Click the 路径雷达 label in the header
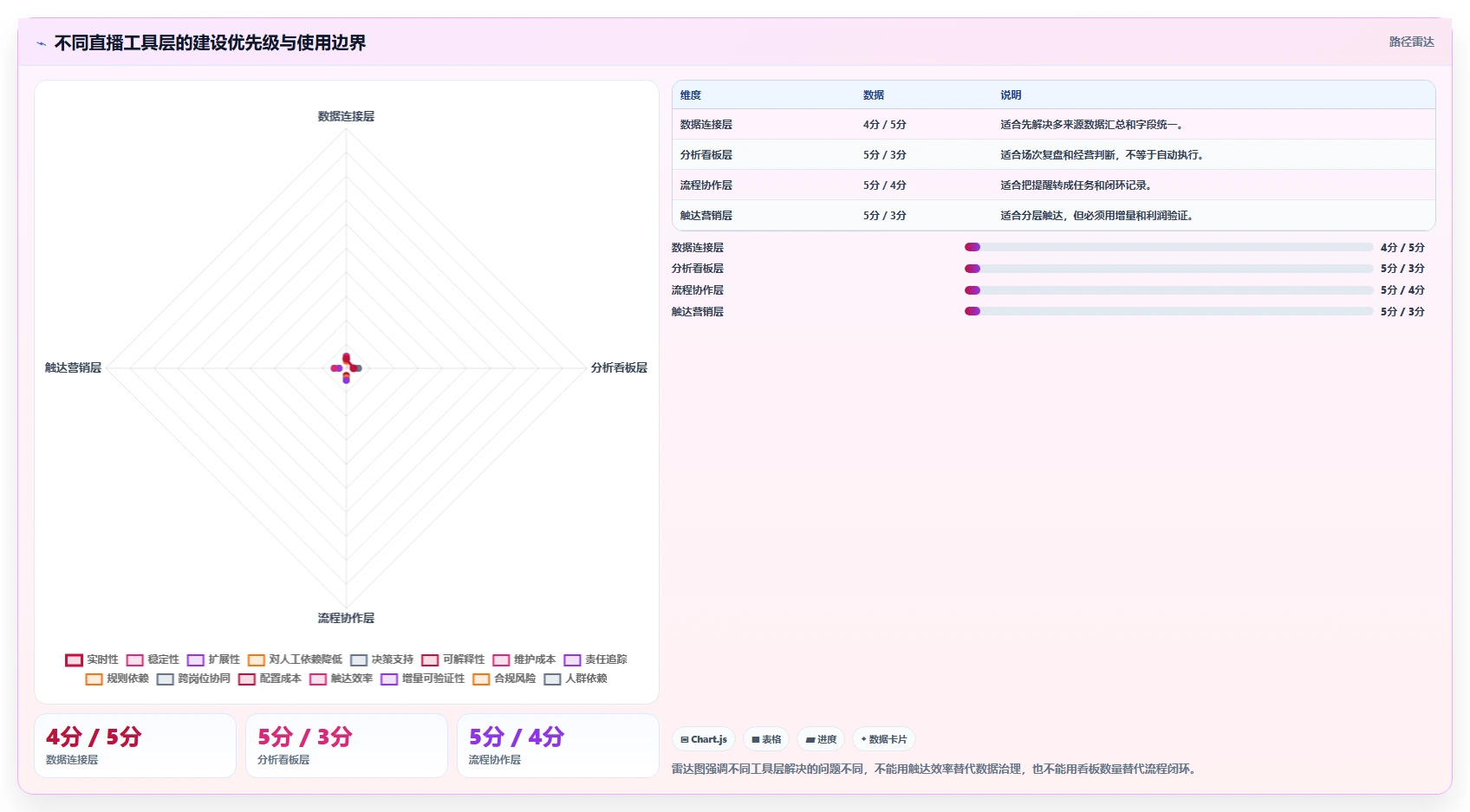Screen dimensions: 1470x812 click(1411, 42)
